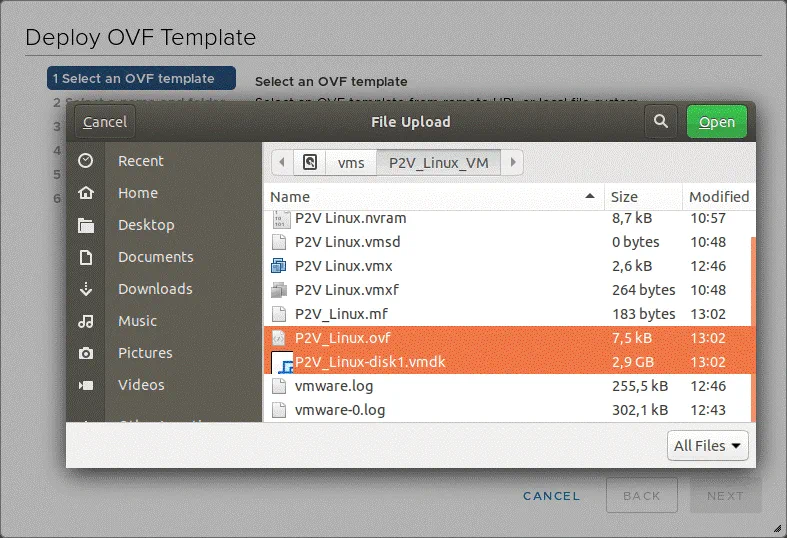The height and width of the screenshot is (538, 787).
Task: Click the Videos camera icon in sidebar
Action: click(86, 385)
